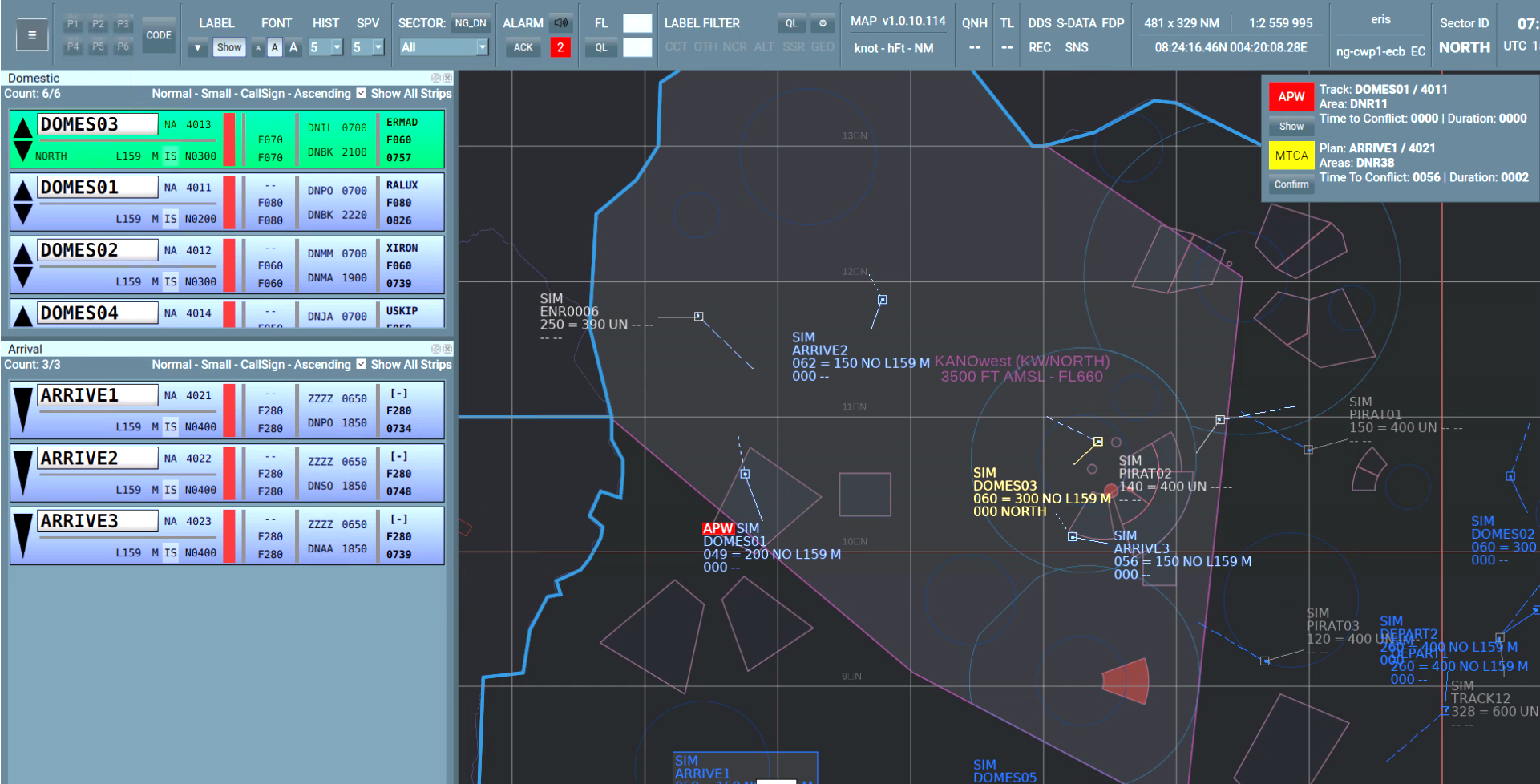1540x784 pixels.
Task: Click the DOMES02 callsign field
Action: [98, 250]
